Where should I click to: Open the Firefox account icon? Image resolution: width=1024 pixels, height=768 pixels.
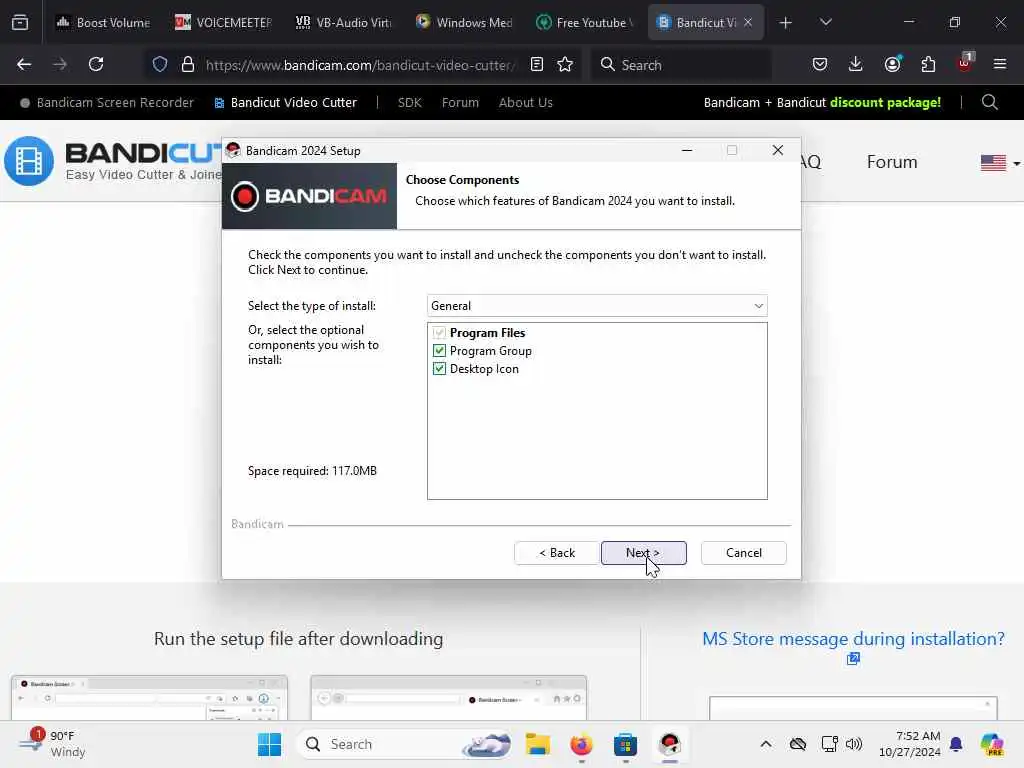point(892,64)
